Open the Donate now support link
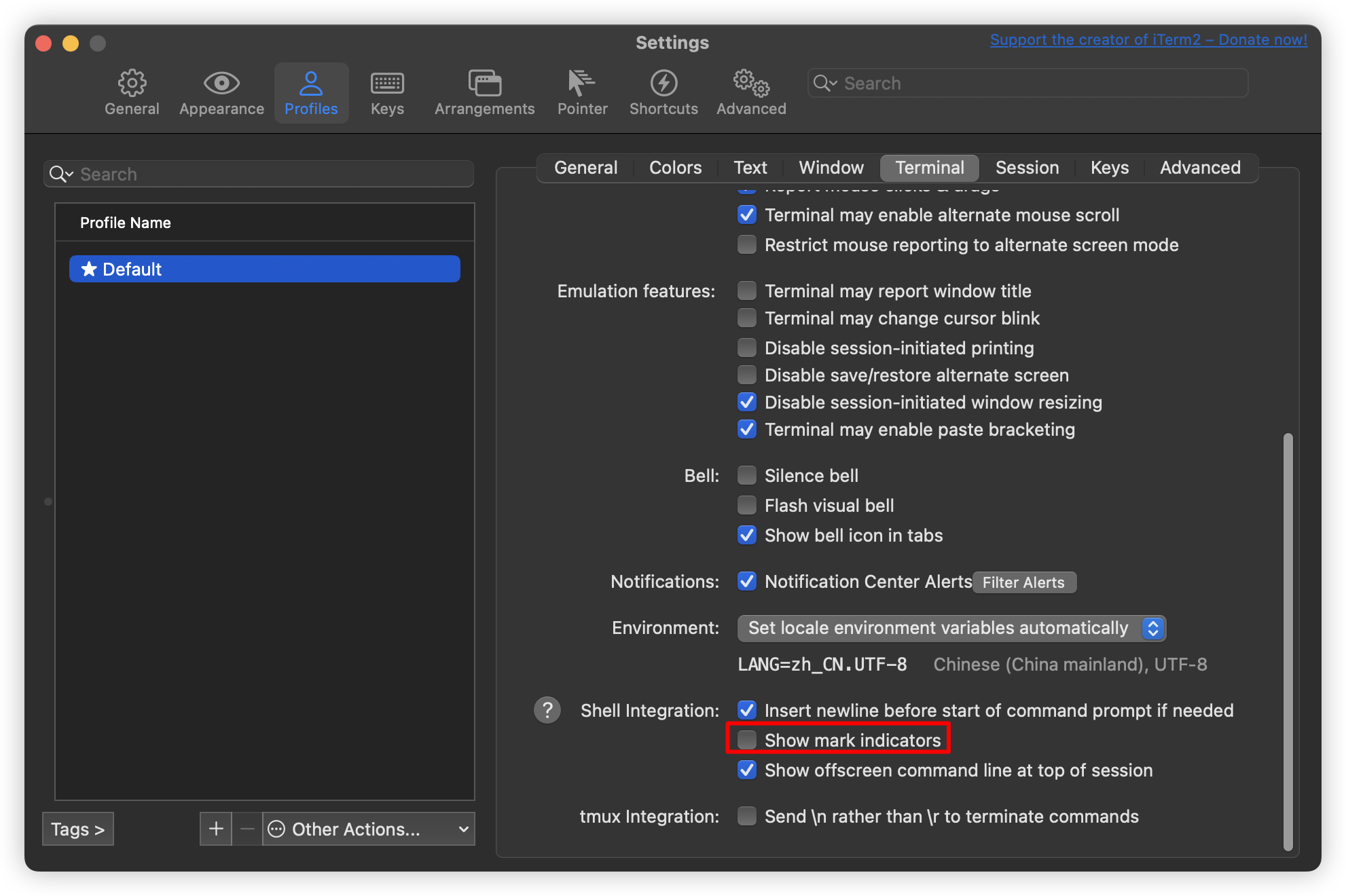 tap(1148, 39)
